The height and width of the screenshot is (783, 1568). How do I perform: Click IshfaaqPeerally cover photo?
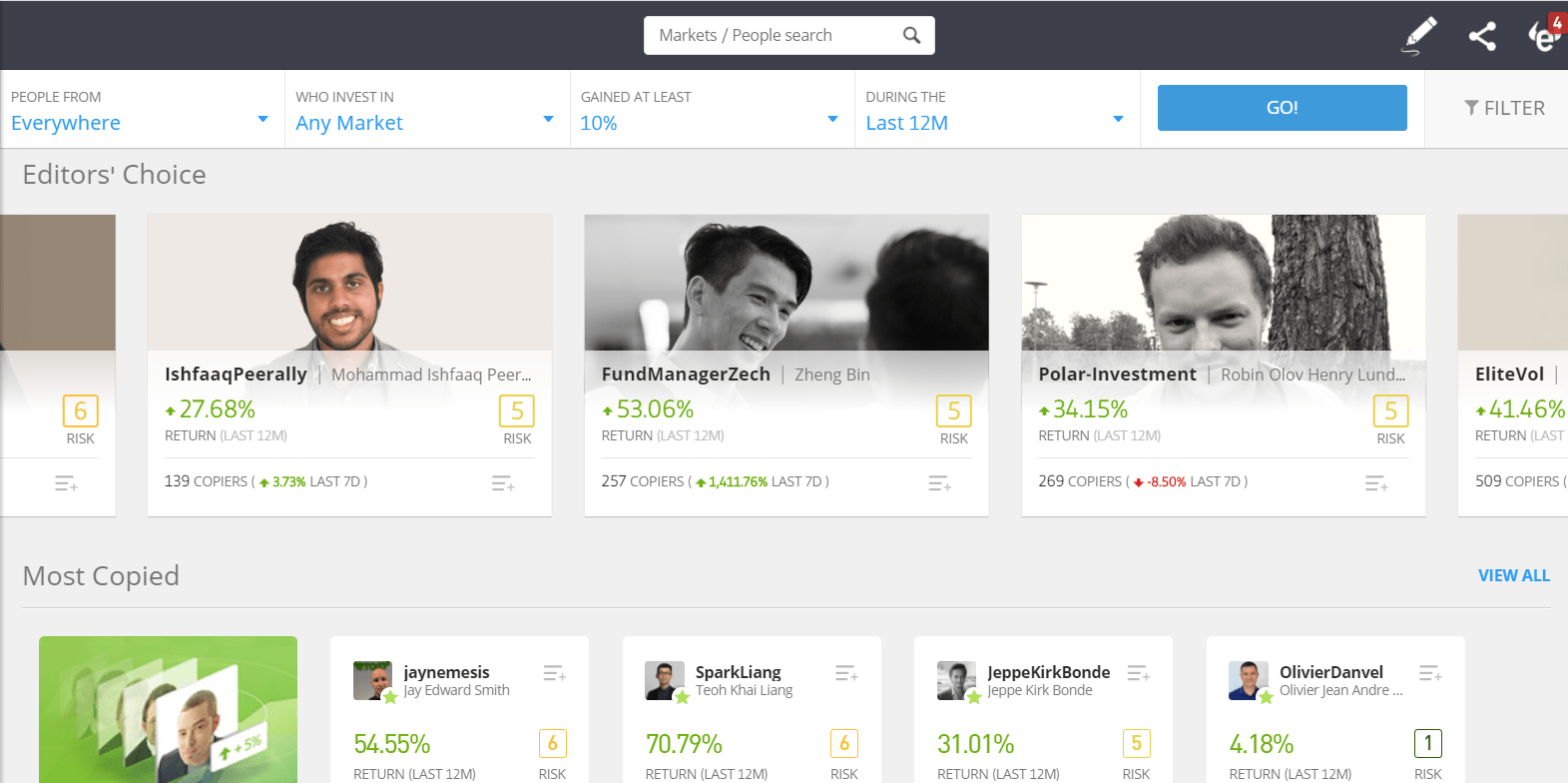[x=349, y=283]
